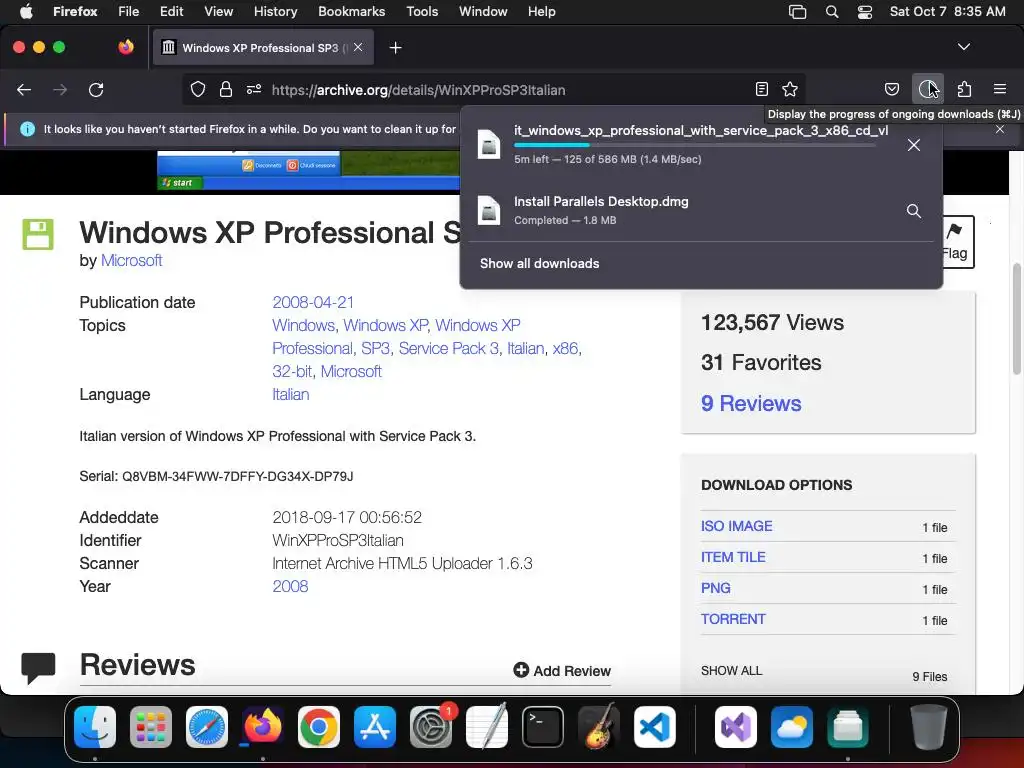The image size is (1024, 768).
Task: Click the Flag button
Action: (958, 242)
